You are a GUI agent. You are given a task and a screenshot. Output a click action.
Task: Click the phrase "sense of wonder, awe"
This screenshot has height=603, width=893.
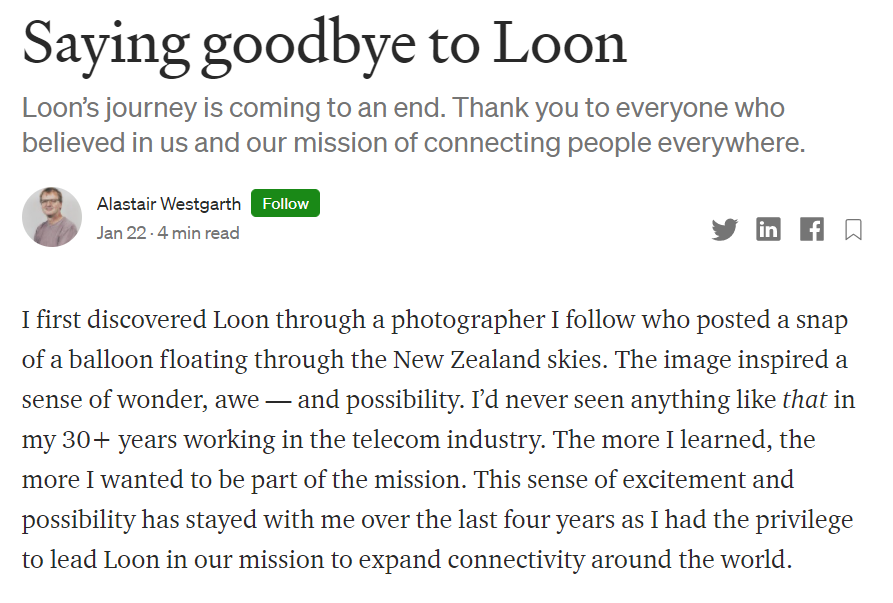139,400
